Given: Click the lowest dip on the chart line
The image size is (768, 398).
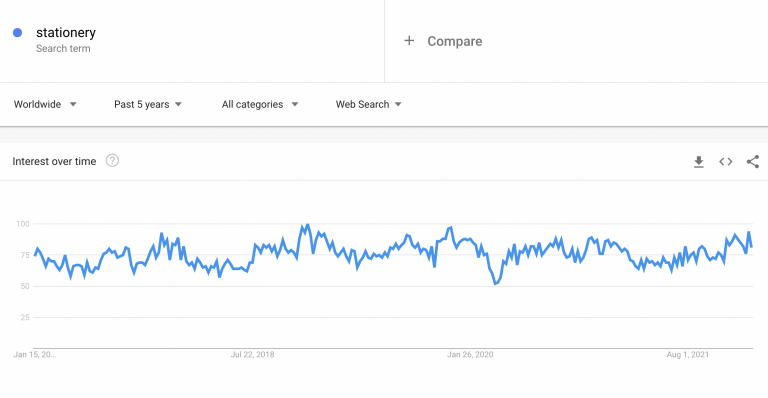Looking at the screenshot, I should point(496,283).
